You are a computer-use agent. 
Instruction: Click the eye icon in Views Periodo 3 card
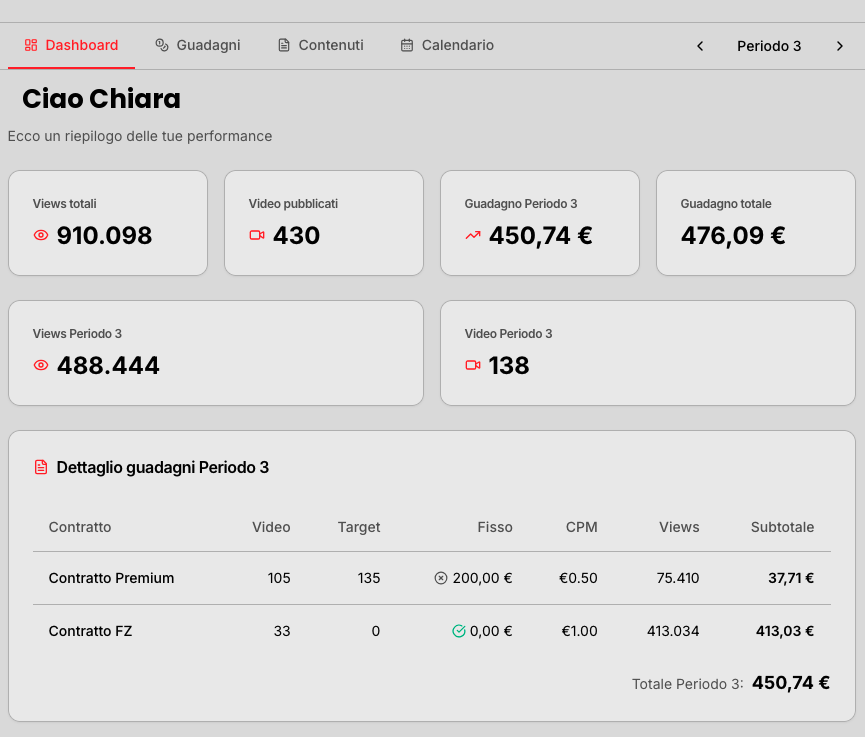click(x=41, y=365)
